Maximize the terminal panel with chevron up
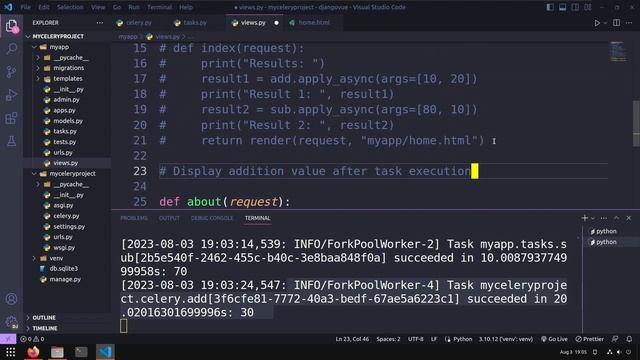Image resolution: width=640 pixels, height=360 pixels. (616, 218)
